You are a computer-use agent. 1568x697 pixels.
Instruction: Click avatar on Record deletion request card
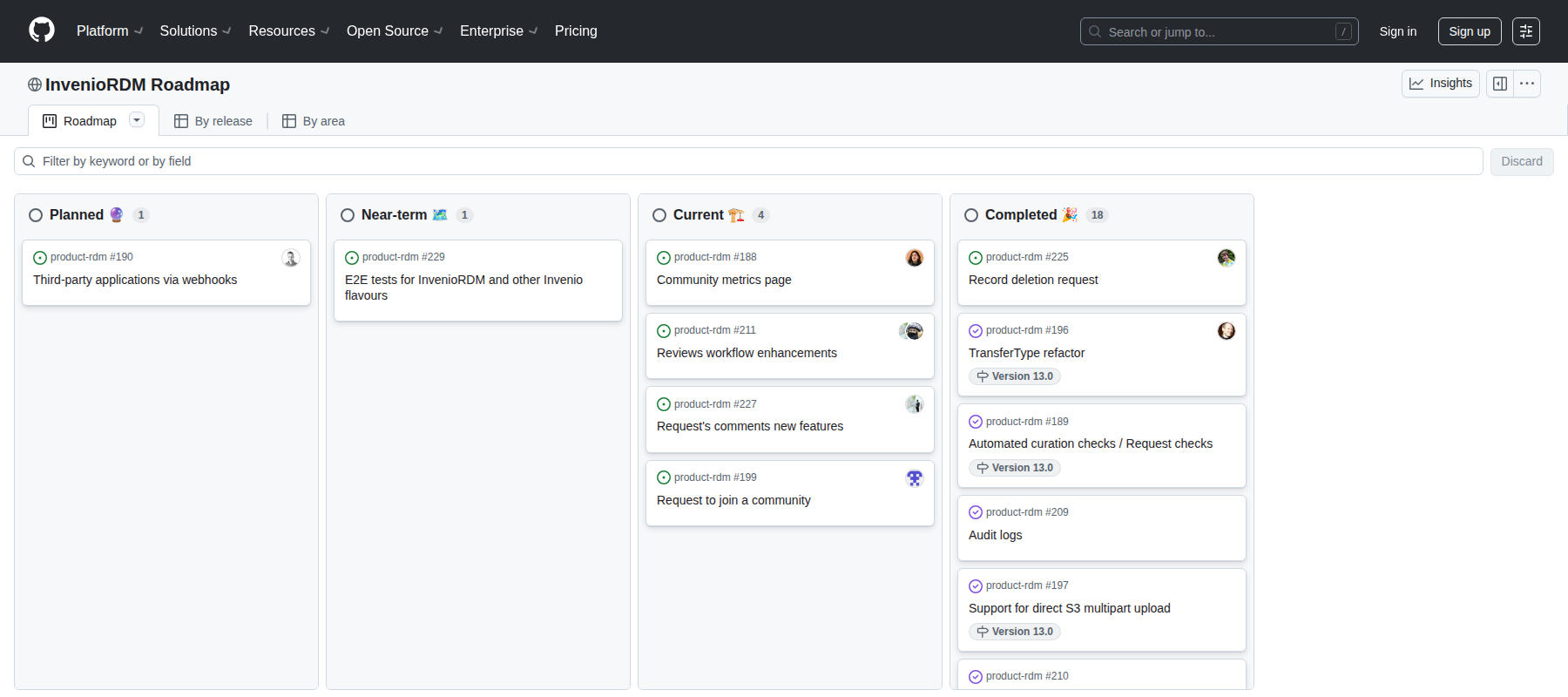(x=1227, y=258)
